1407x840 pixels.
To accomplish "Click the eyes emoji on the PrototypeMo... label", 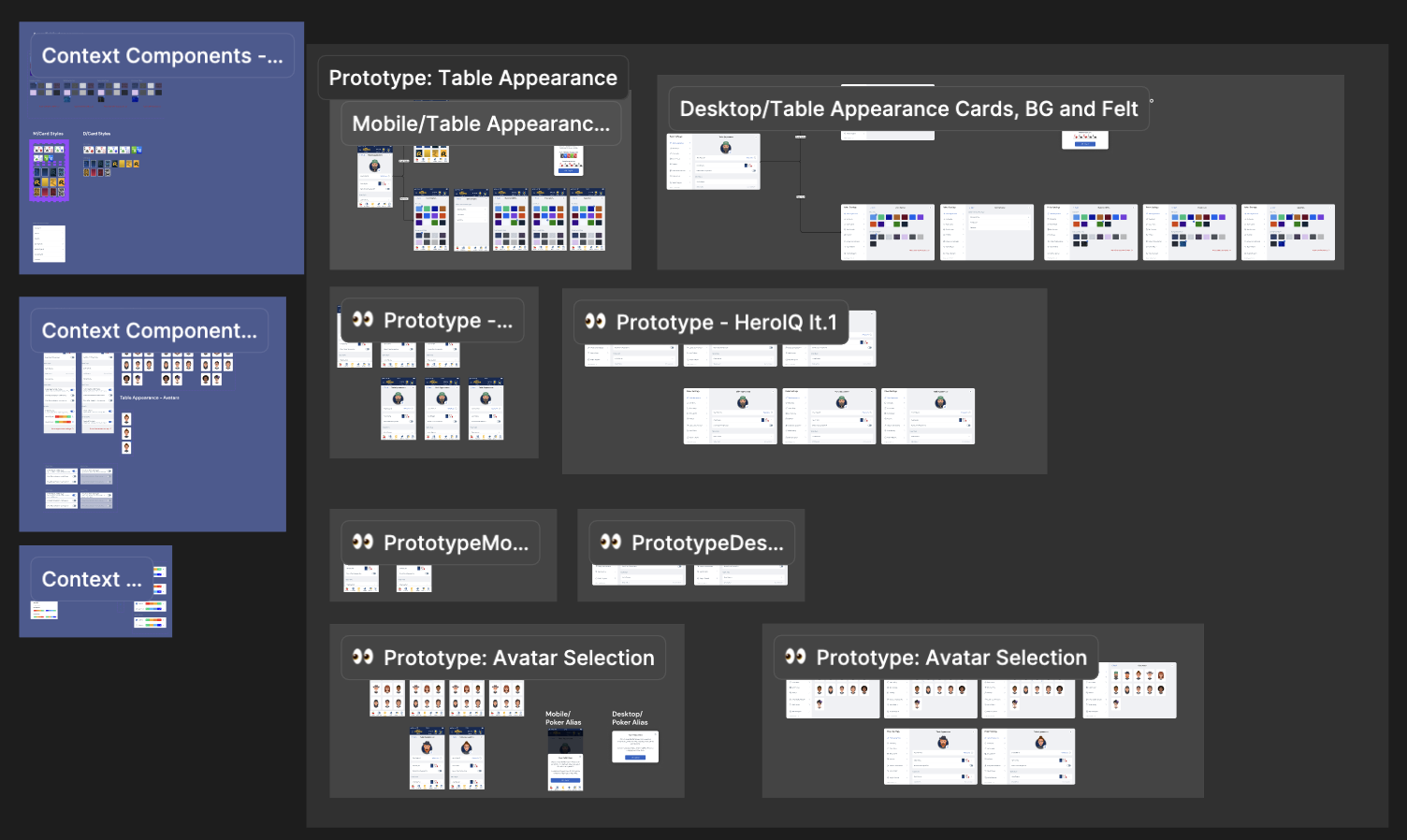I will pos(363,543).
